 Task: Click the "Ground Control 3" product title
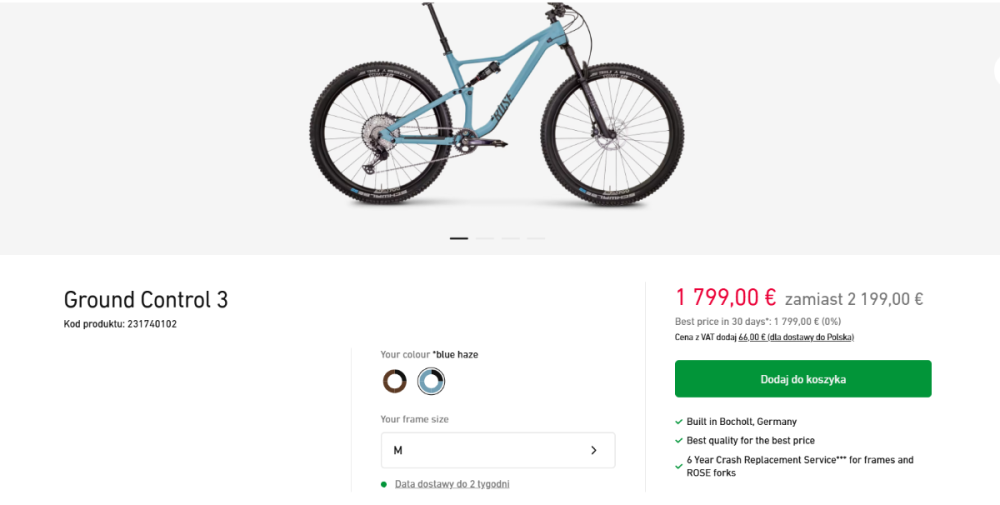coord(146,300)
